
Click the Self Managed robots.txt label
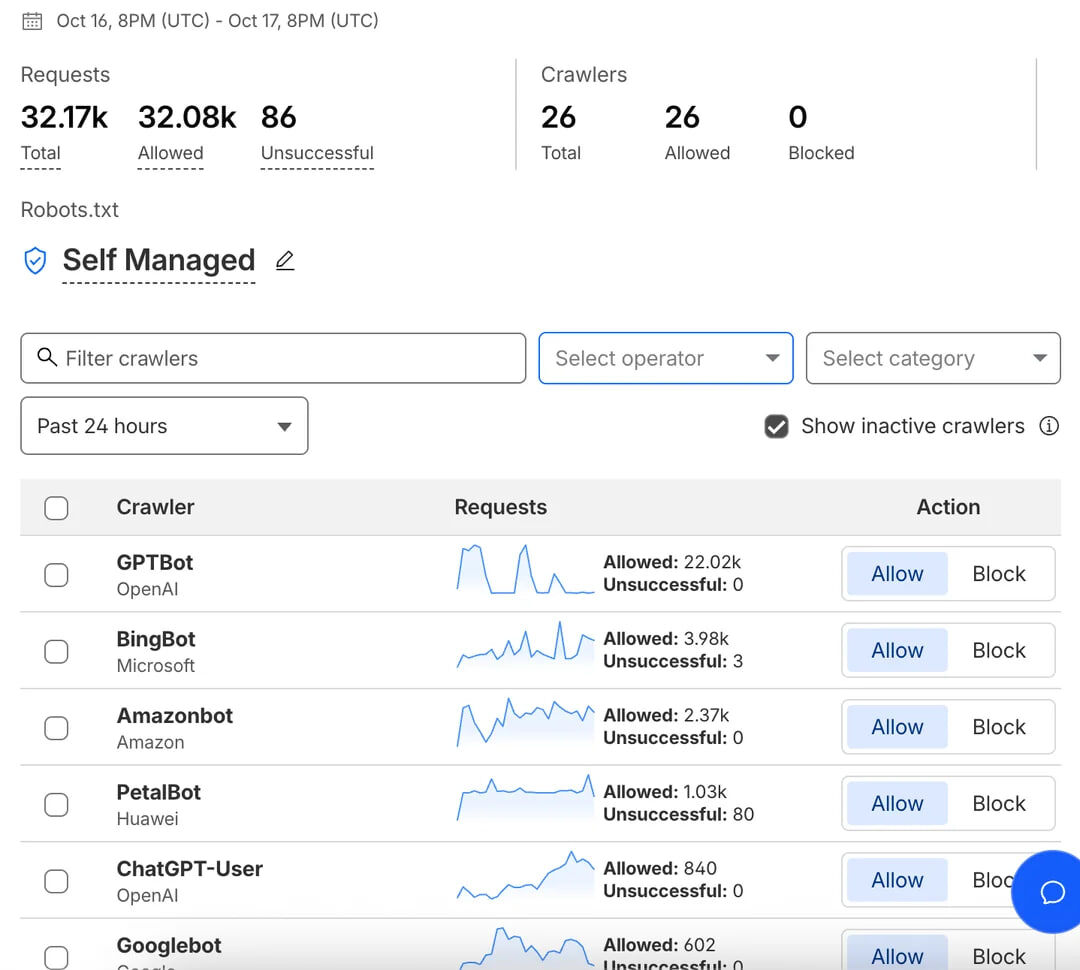pos(158,260)
